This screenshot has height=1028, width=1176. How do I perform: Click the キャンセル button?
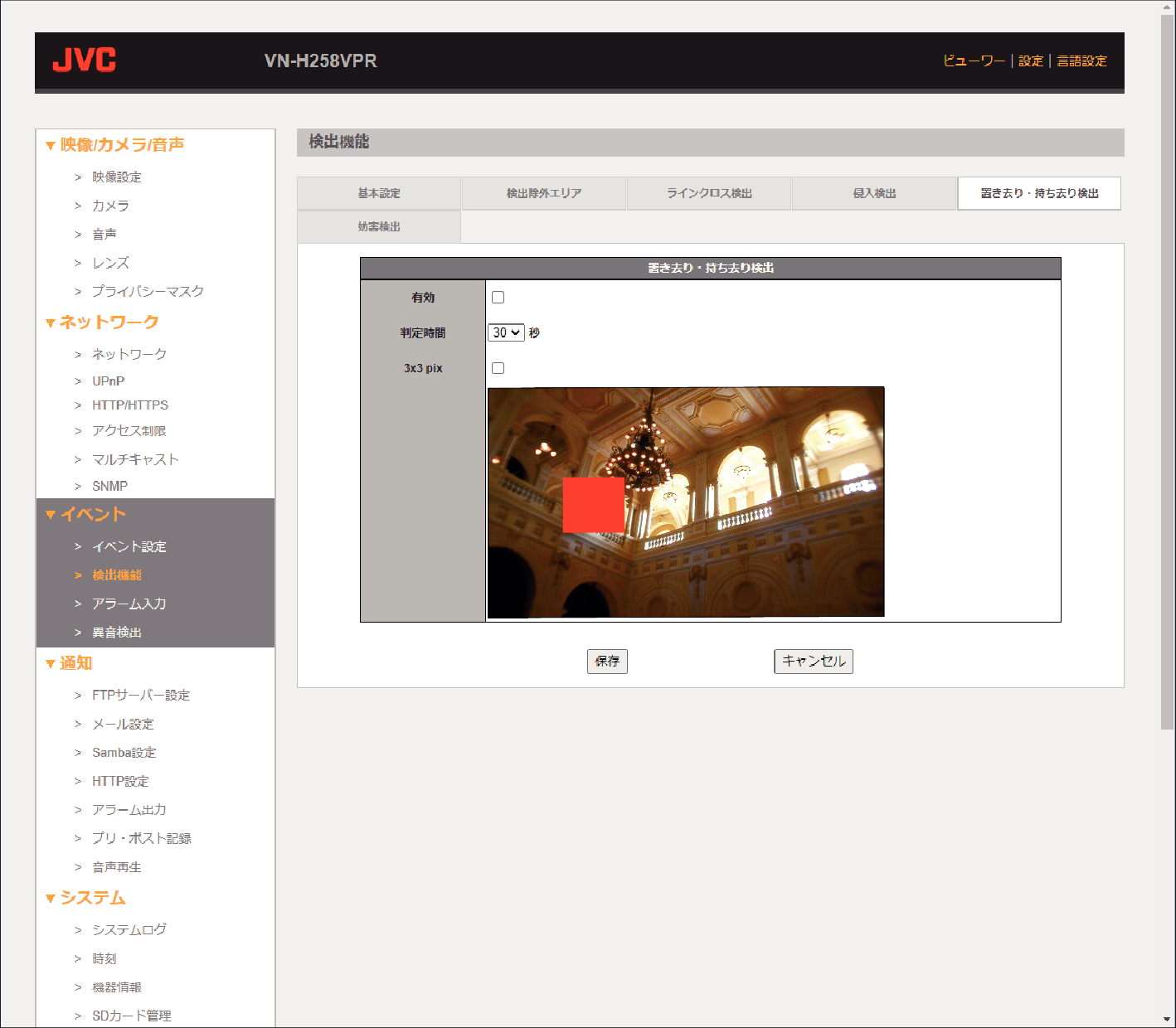(814, 661)
